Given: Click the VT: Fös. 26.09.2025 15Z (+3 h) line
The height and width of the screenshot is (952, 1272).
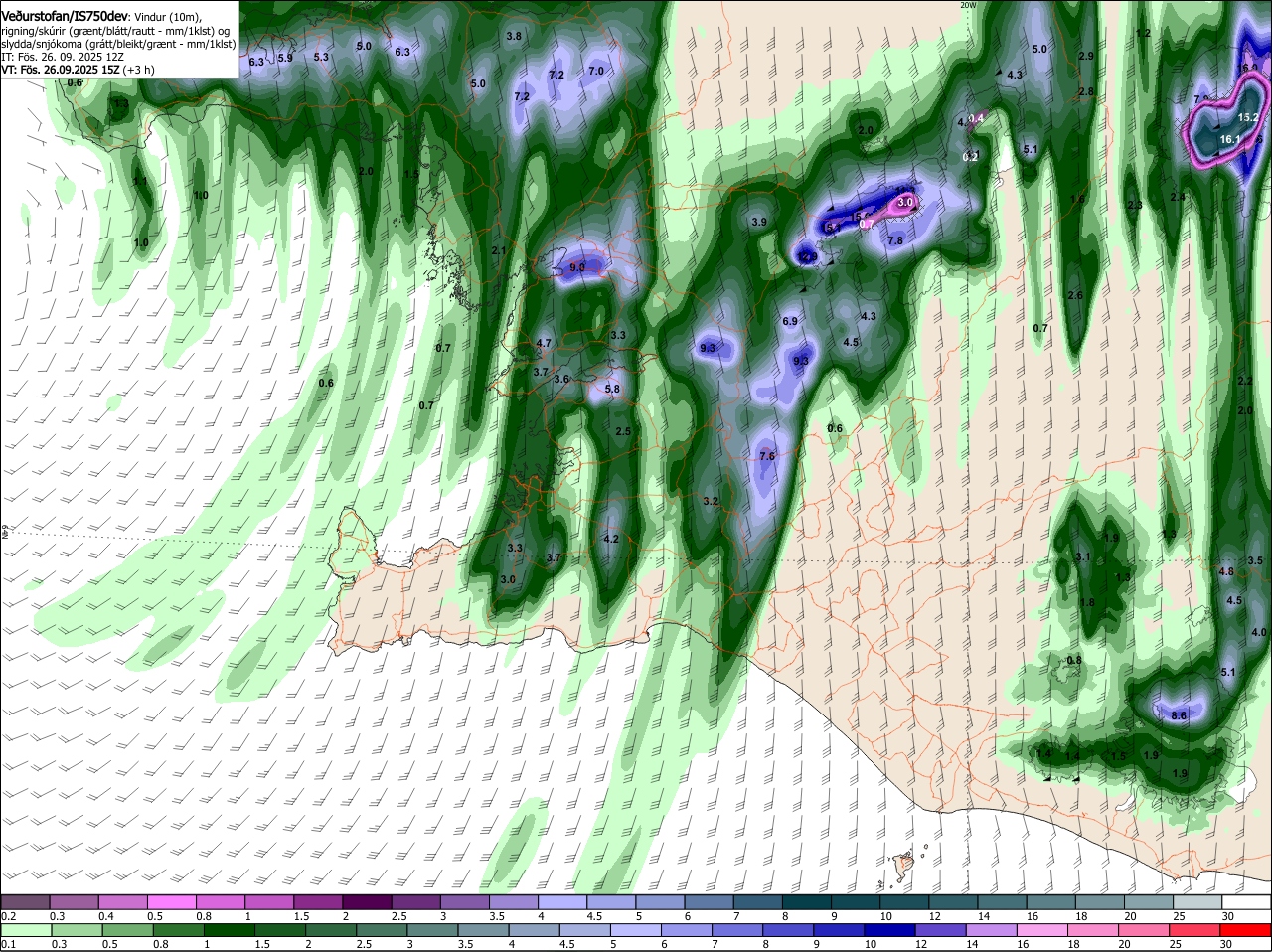Looking at the screenshot, I should tap(78, 70).
